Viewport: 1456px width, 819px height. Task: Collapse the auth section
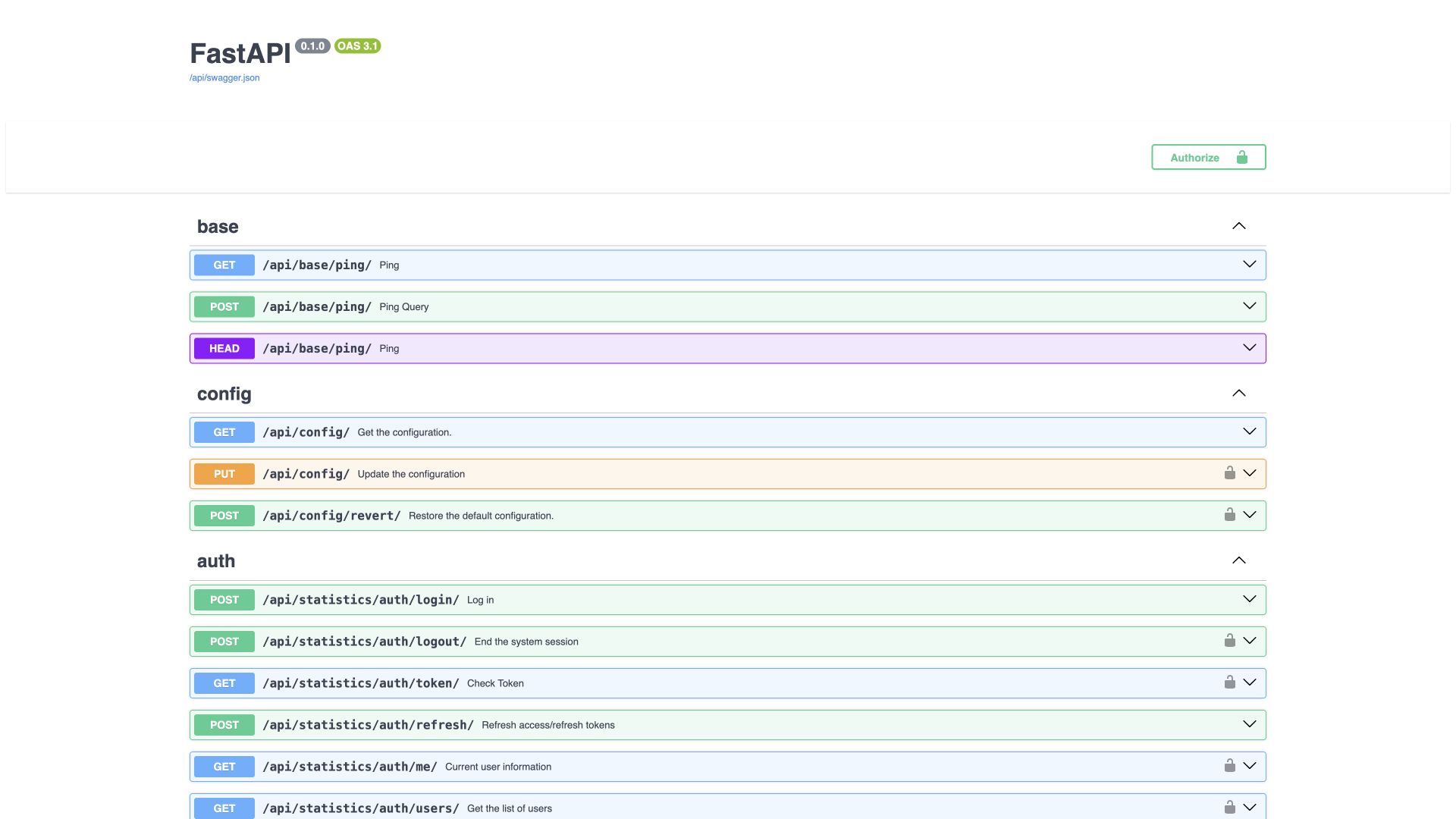[1238, 560]
